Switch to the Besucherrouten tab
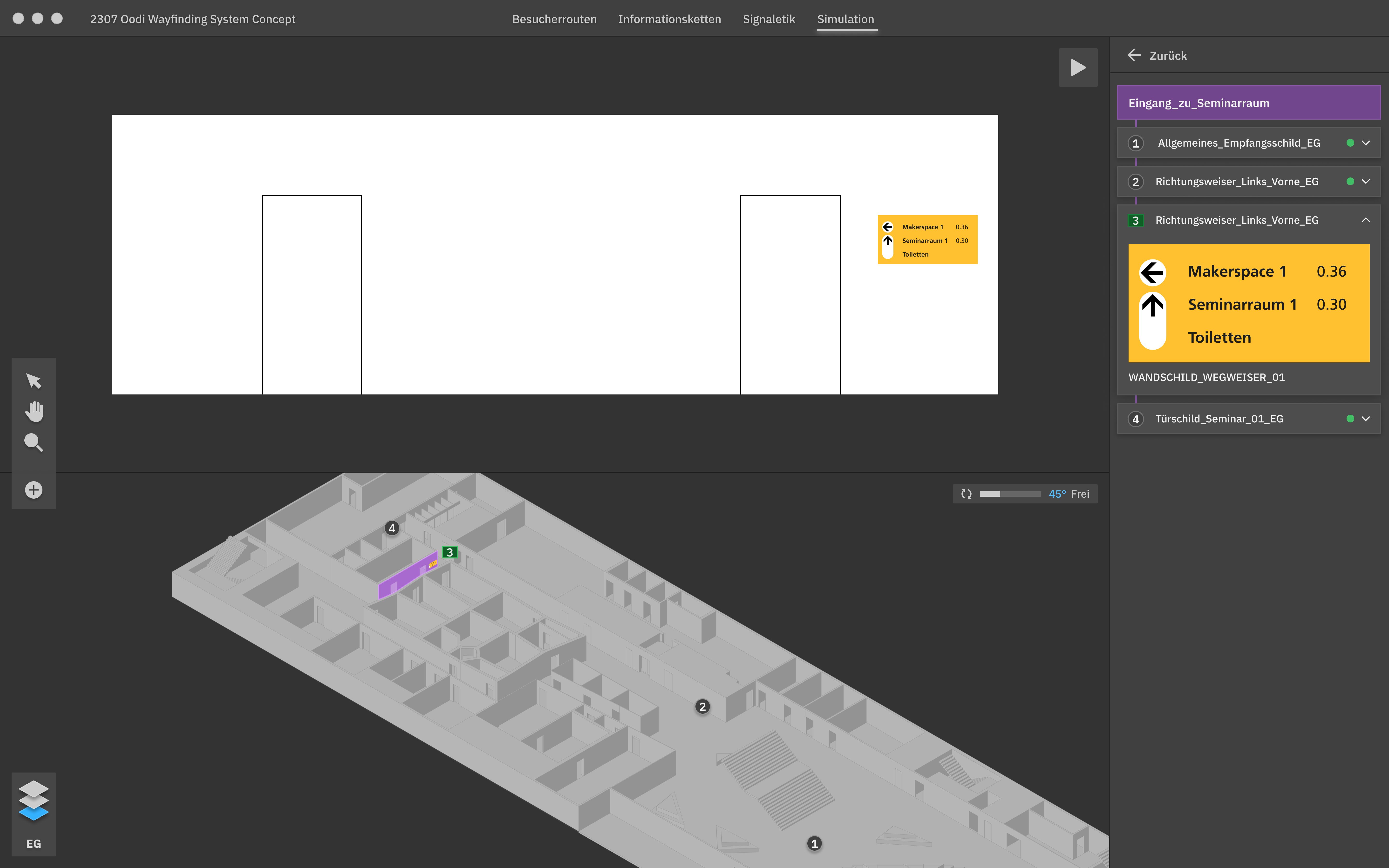This screenshot has height=868, width=1389. 554,19
